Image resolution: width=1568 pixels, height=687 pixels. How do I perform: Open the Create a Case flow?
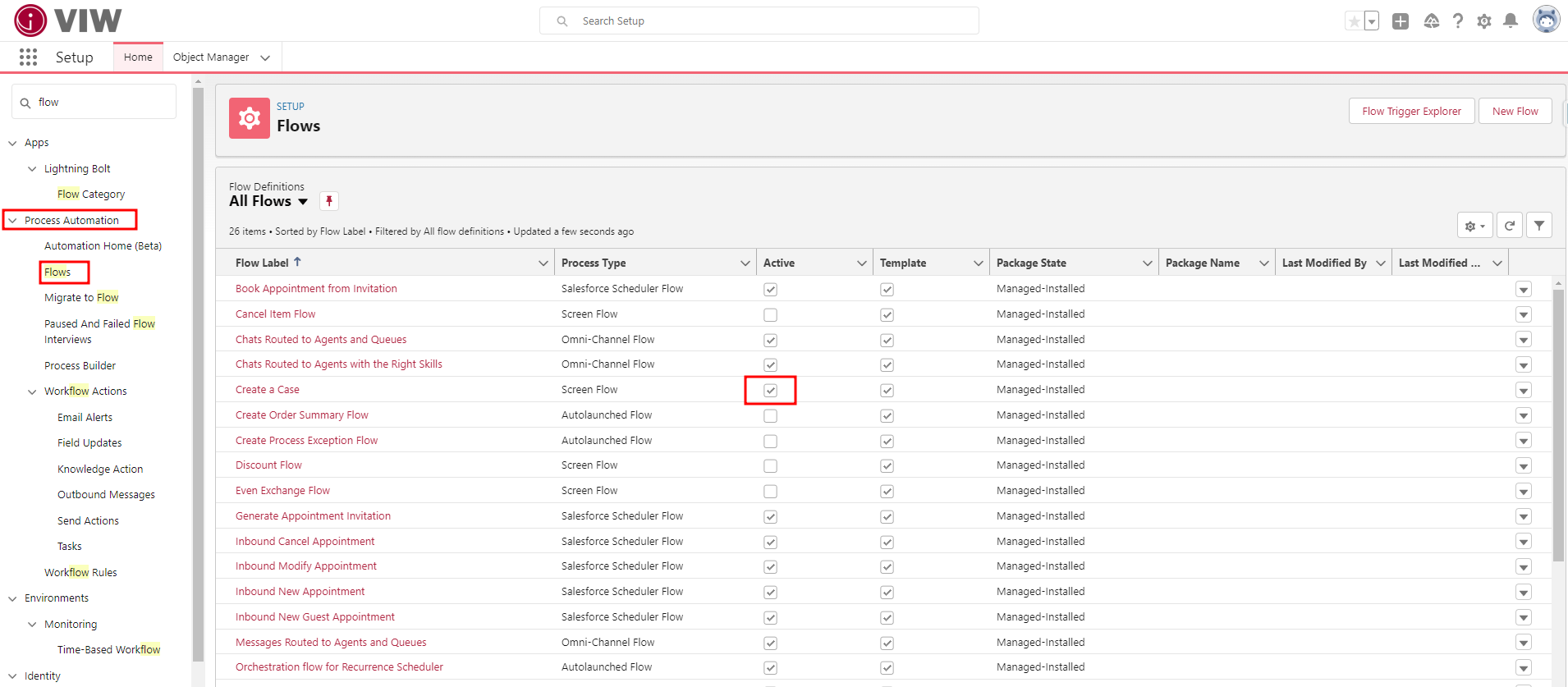click(267, 389)
